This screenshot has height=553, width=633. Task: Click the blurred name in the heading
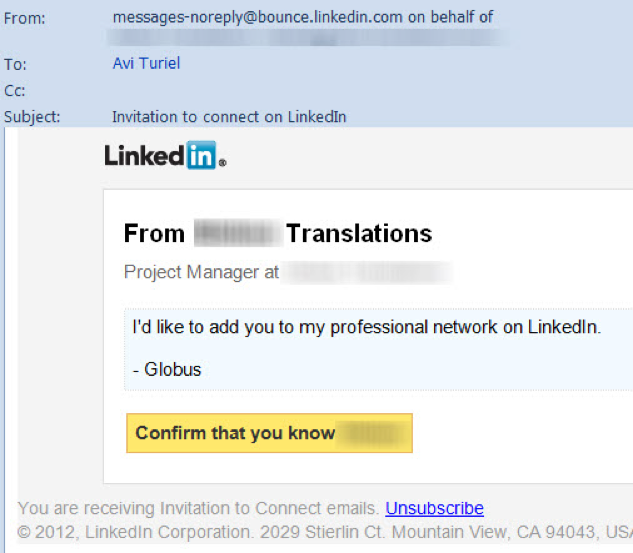click(236, 234)
